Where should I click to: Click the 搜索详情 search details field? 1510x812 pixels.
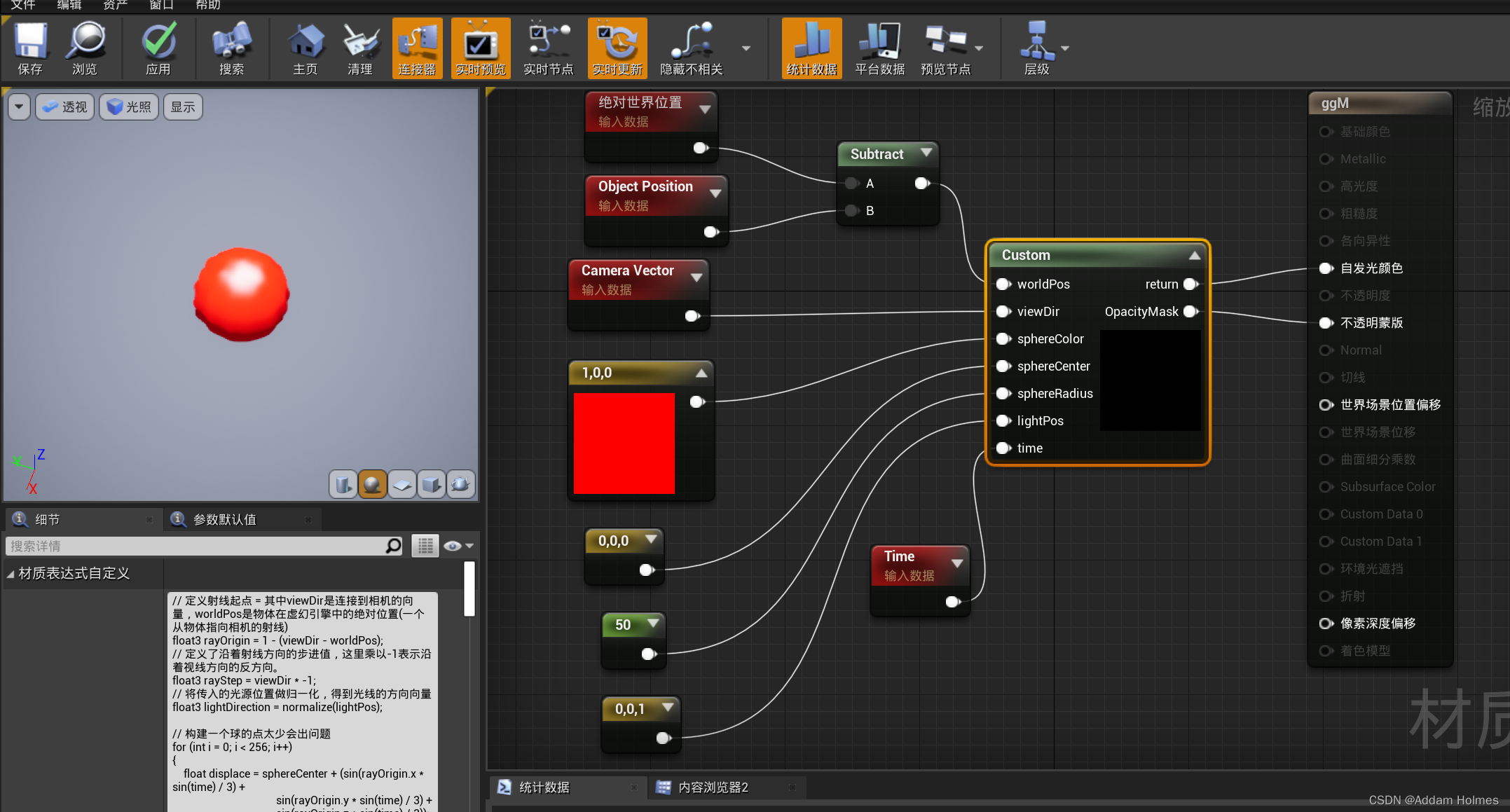click(196, 546)
